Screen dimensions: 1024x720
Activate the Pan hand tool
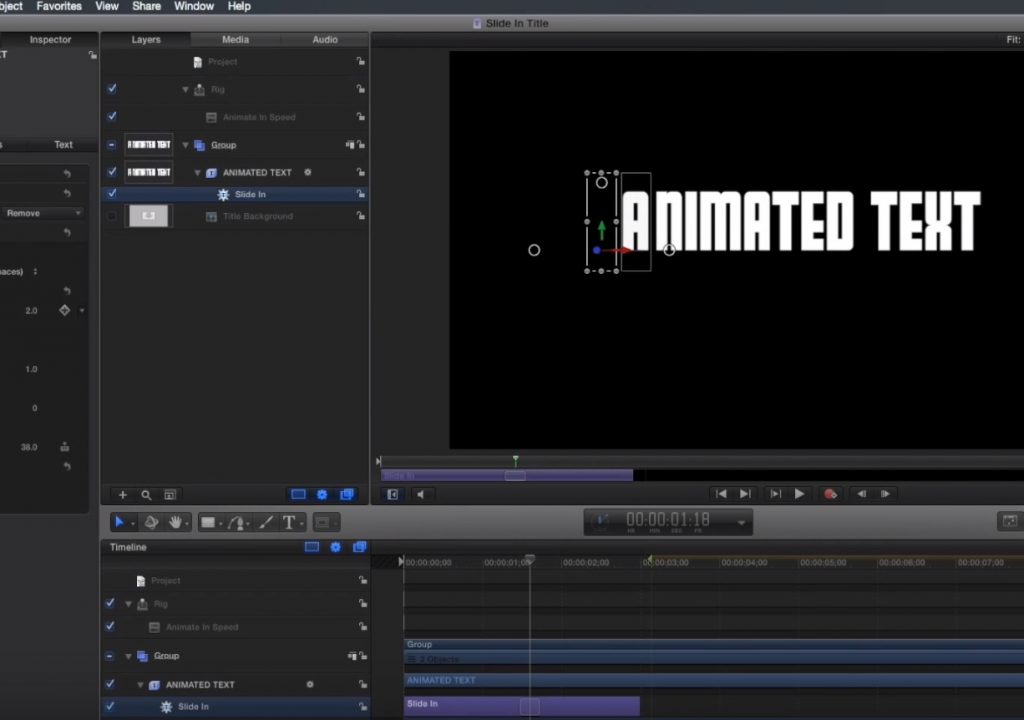175,522
